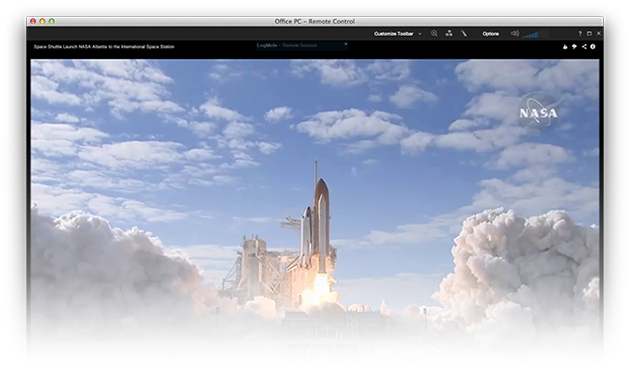Image resolution: width=630 pixels, height=368 pixels.
Task: Click the NASA logo watermark
Action: click(538, 113)
